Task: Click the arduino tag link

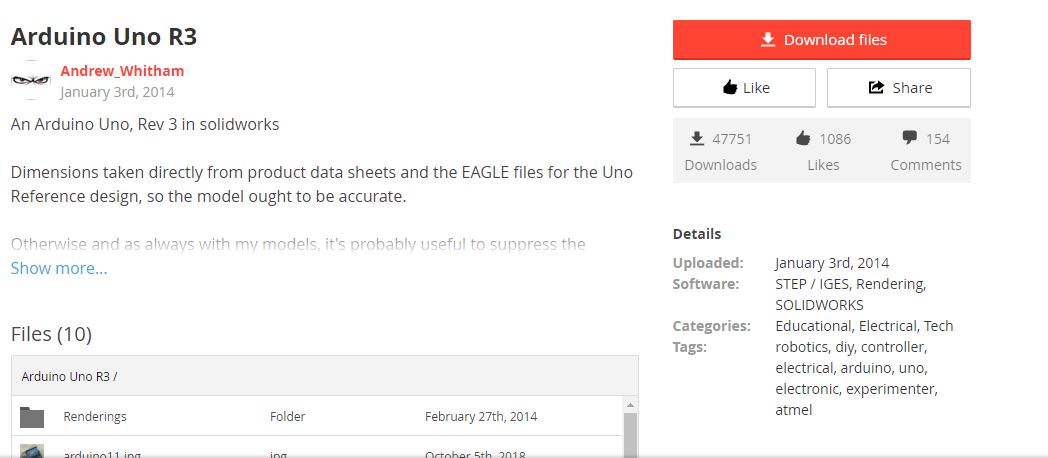Action: coord(865,368)
